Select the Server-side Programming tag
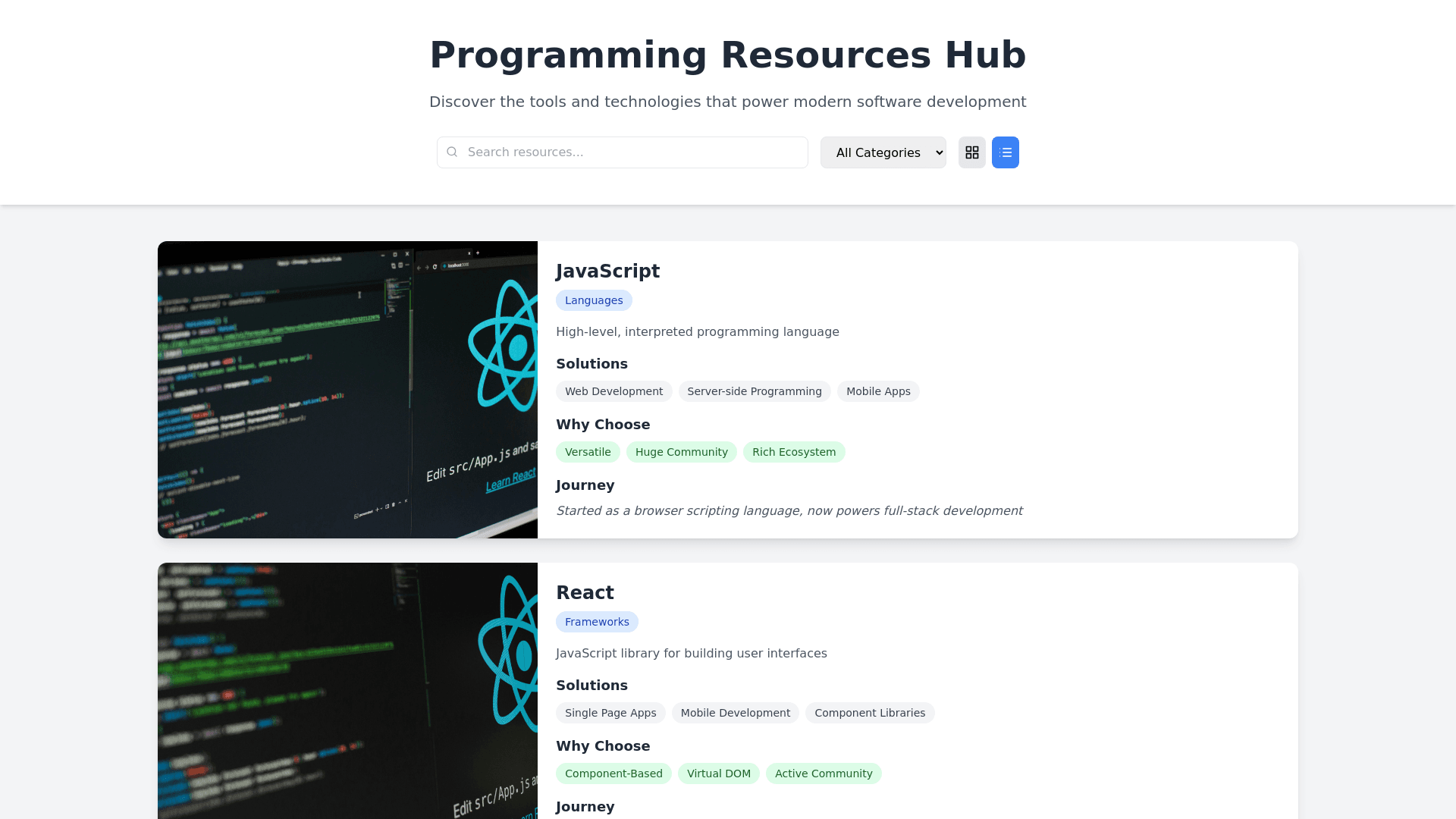This screenshot has height=819, width=1456. click(x=754, y=391)
